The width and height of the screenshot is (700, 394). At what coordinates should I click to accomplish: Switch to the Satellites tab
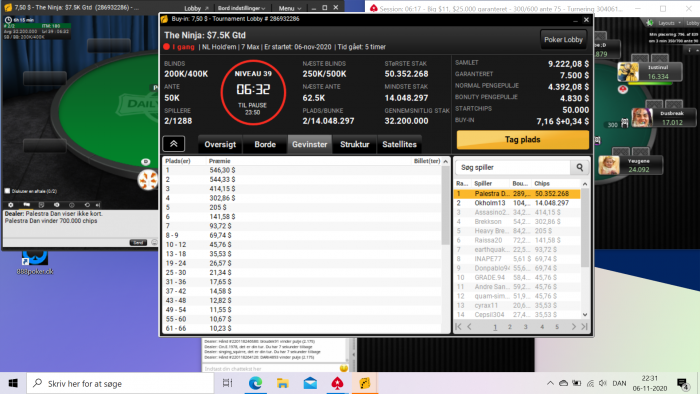pyautogui.click(x=399, y=144)
